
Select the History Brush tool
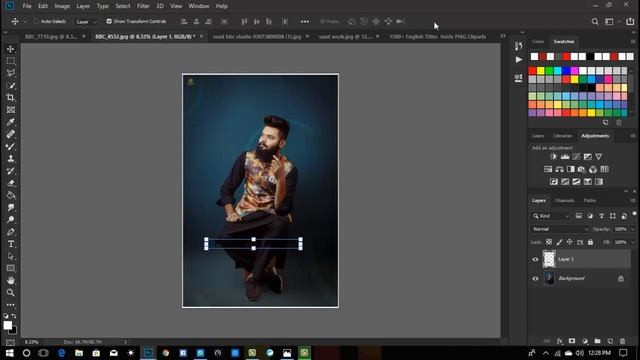(11, 171)
